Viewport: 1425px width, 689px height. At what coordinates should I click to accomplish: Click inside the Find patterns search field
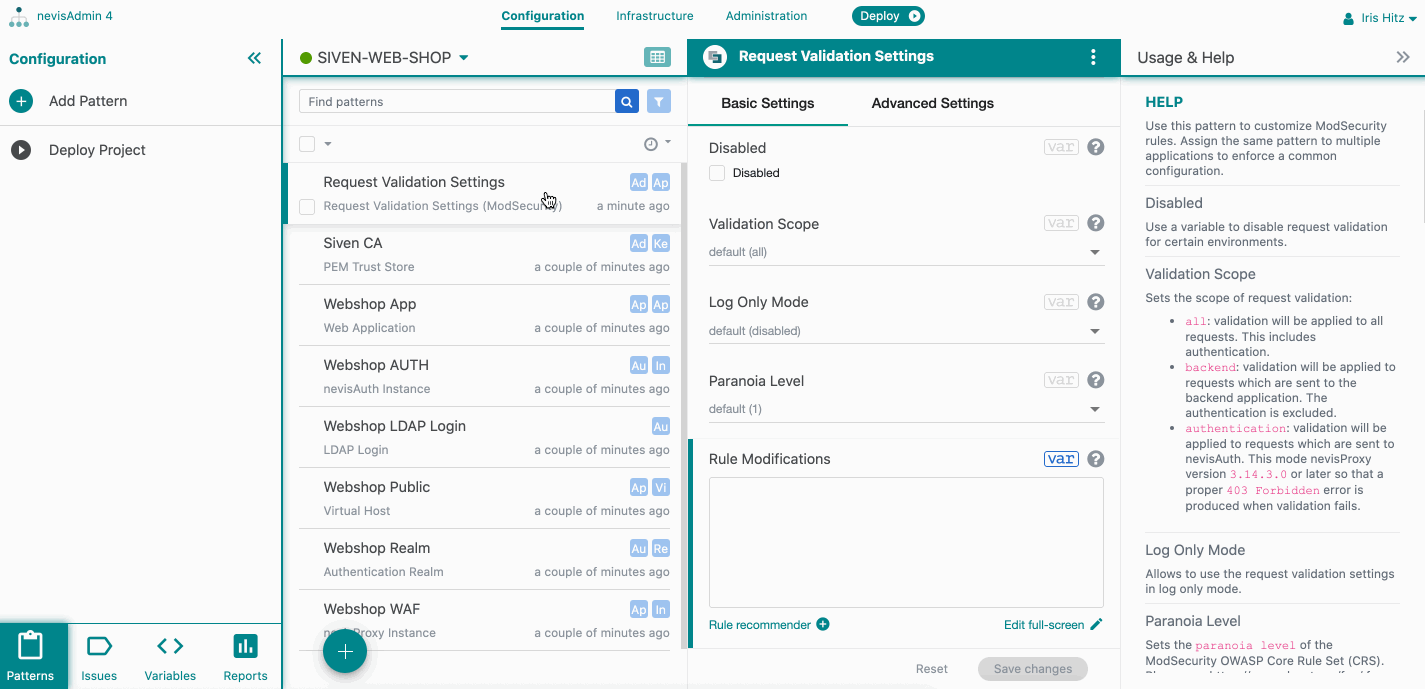[456, 101]
